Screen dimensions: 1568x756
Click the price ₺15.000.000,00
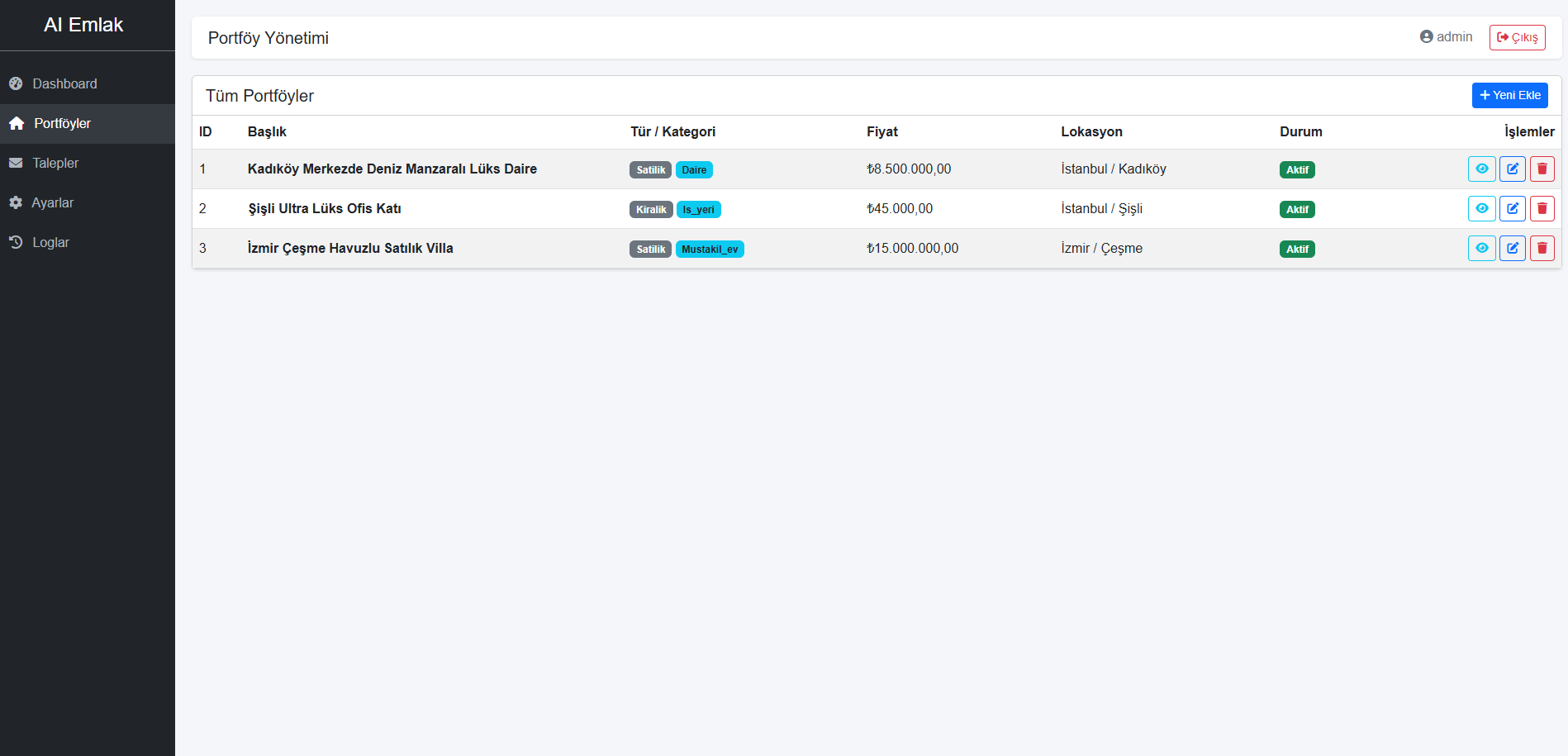(913, 249)
